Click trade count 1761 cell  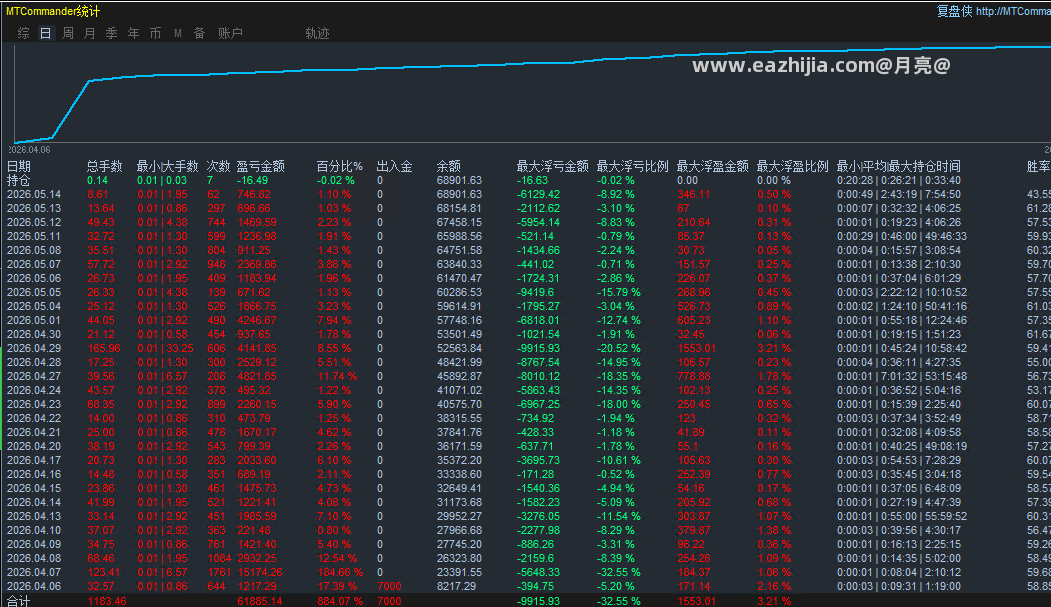pos(219,572)
